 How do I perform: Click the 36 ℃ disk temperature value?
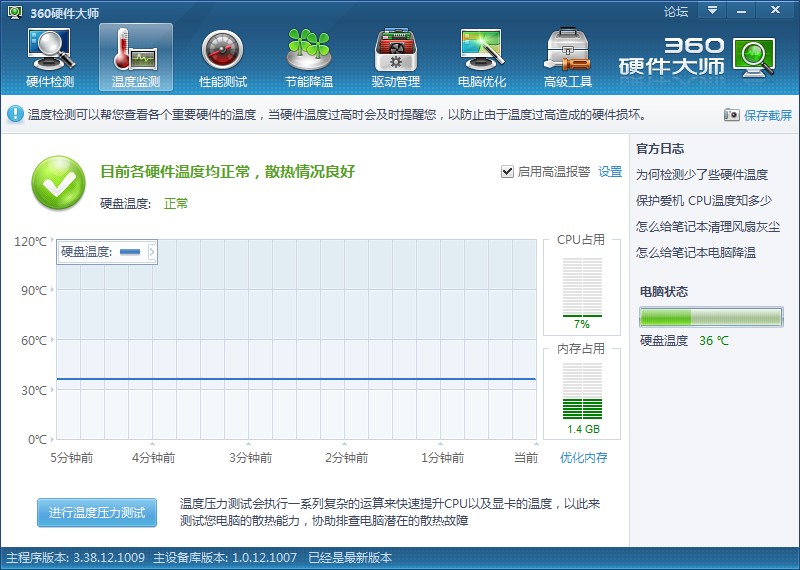coord(714,340)
